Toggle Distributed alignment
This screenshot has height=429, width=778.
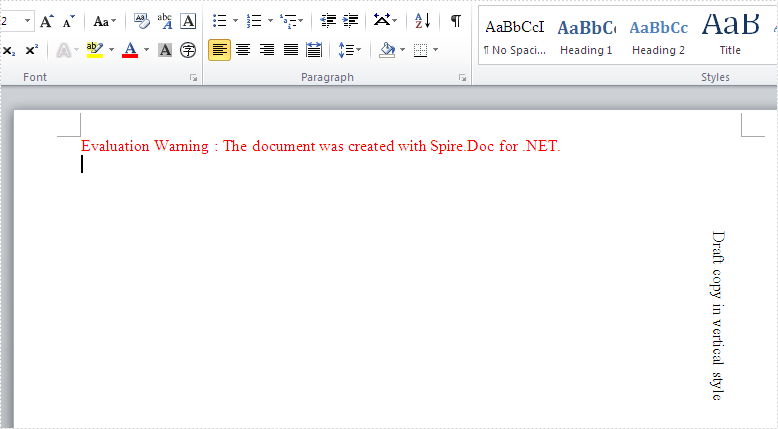[314, 50]
